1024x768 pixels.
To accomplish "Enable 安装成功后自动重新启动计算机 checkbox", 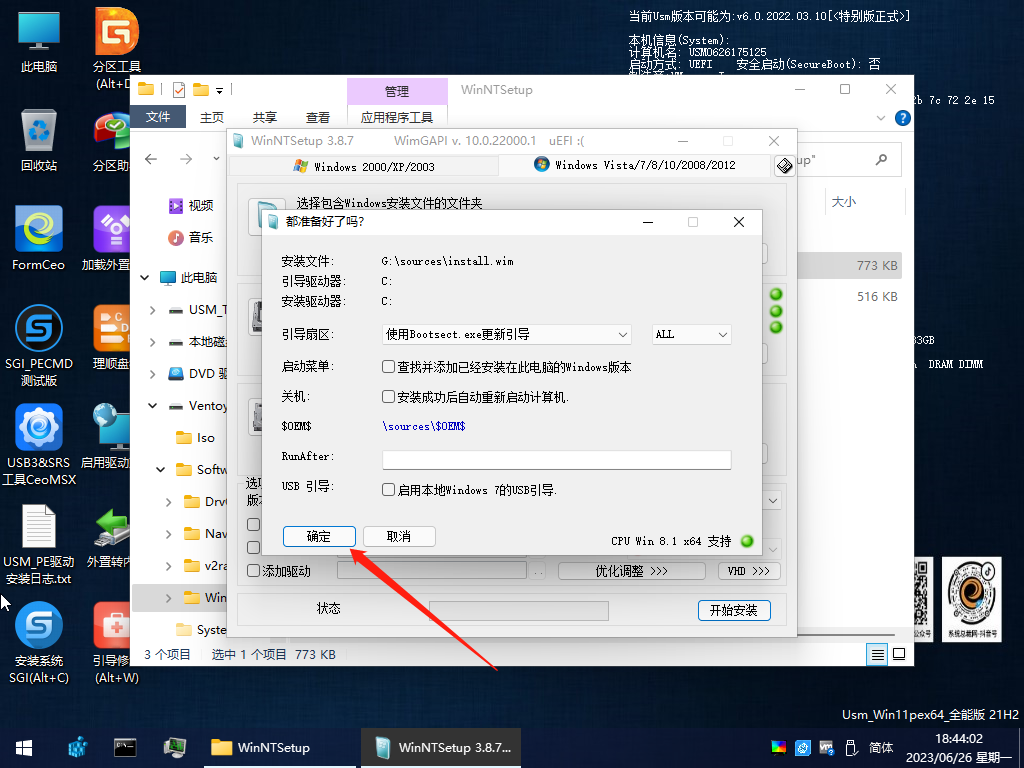I will pos(389,397).
